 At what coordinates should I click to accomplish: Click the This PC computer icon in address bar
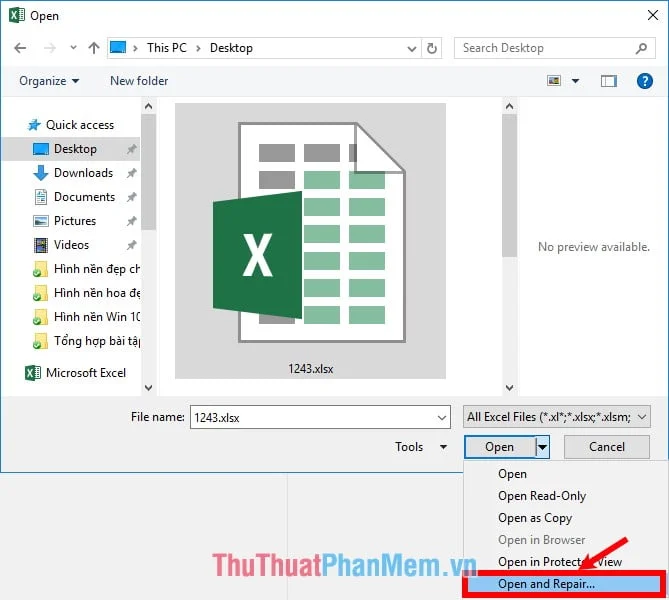(118, 47)
